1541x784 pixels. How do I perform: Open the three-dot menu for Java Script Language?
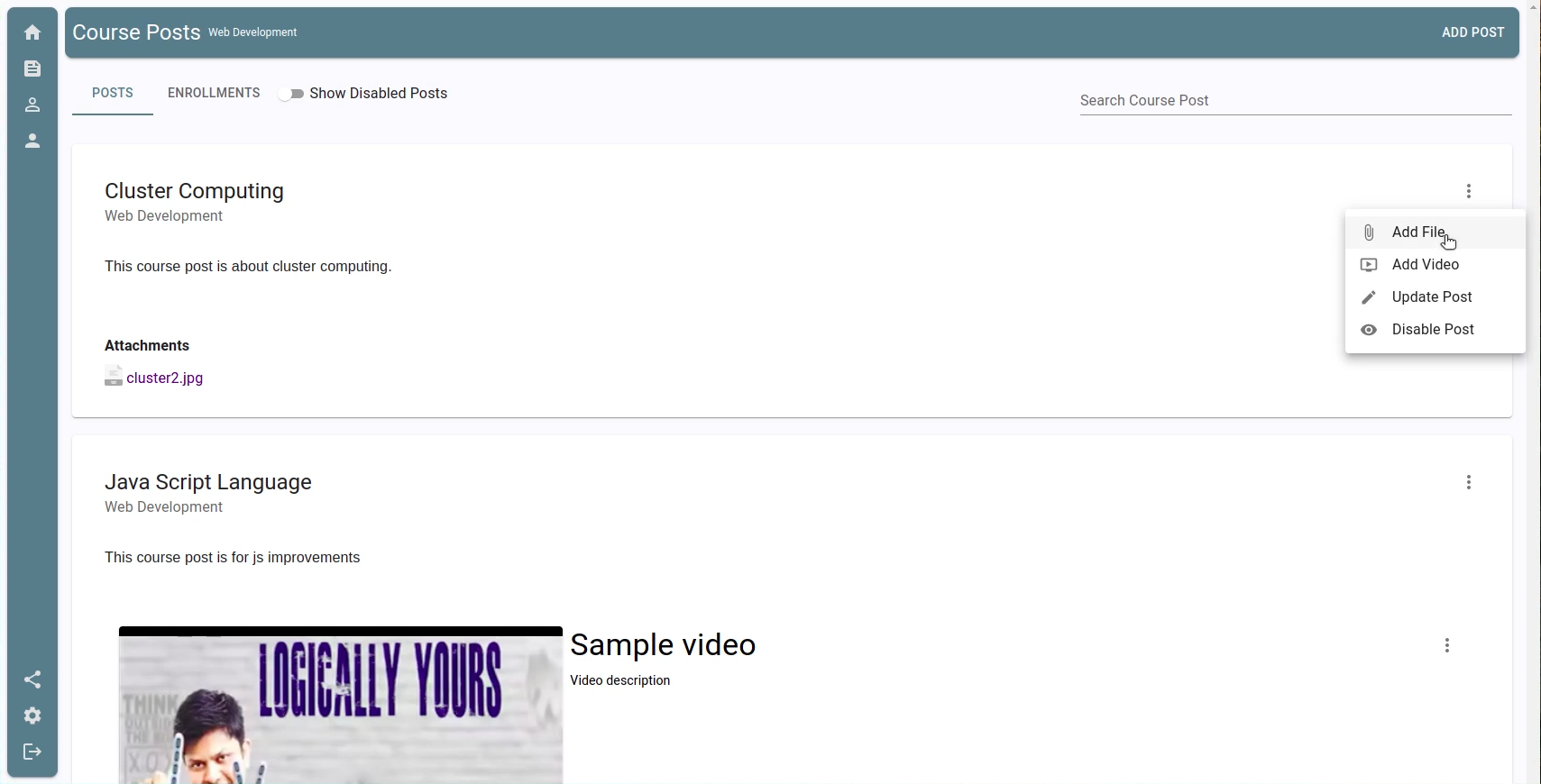1469,482
